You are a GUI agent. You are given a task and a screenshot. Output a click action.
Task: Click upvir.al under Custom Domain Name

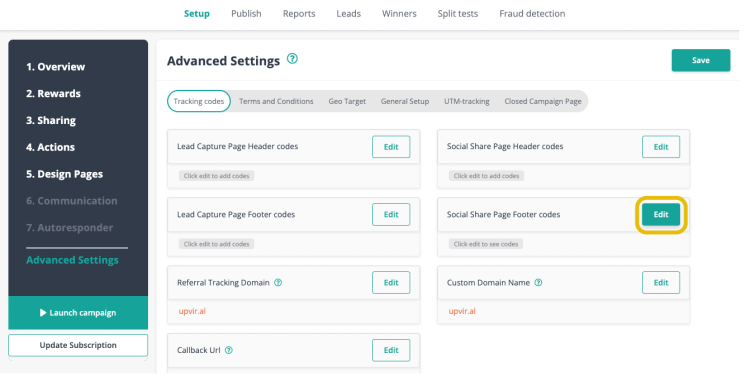click(462, 311)
